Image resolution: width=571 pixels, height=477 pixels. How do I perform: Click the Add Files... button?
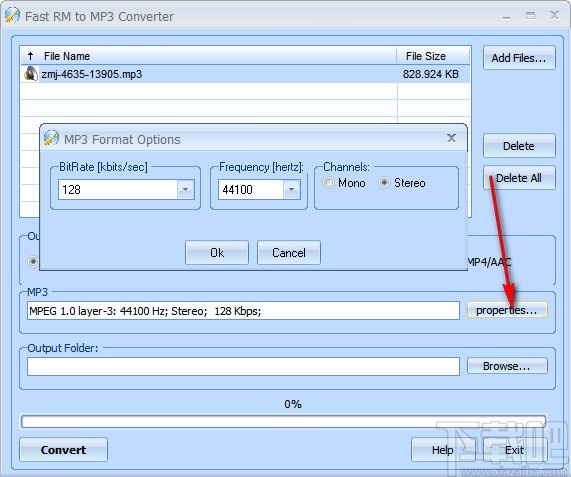pos(519,58)
